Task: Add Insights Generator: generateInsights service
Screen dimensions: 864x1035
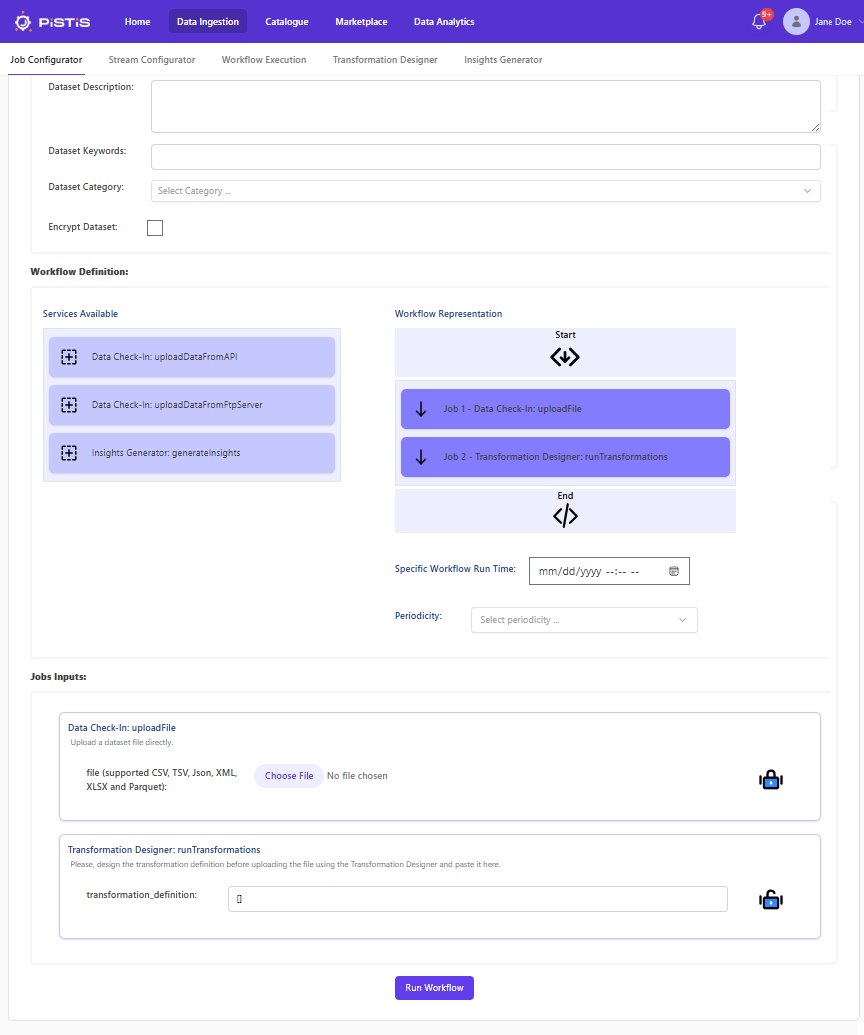Action: [192, 453]
